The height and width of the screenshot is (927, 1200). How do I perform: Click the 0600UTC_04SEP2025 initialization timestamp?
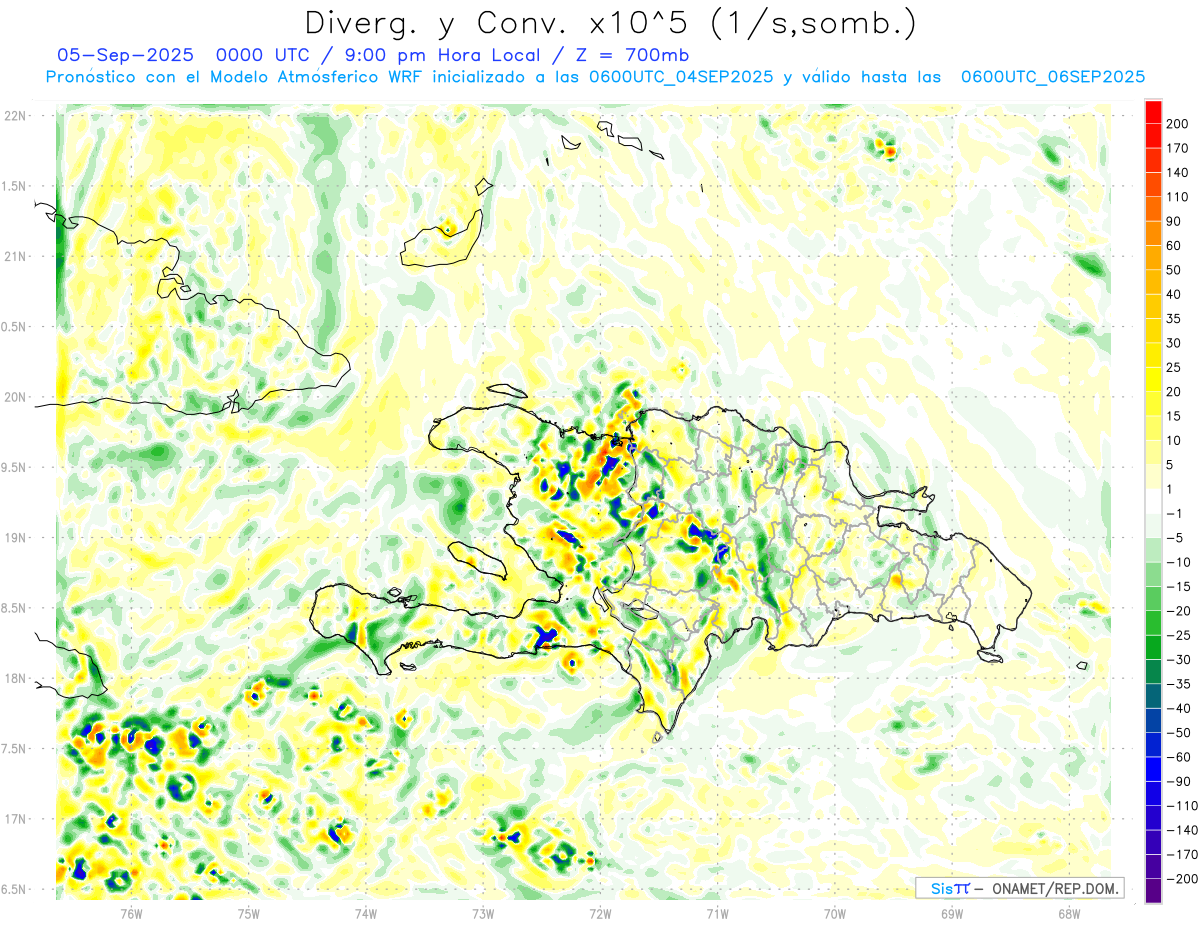(680, 77)
